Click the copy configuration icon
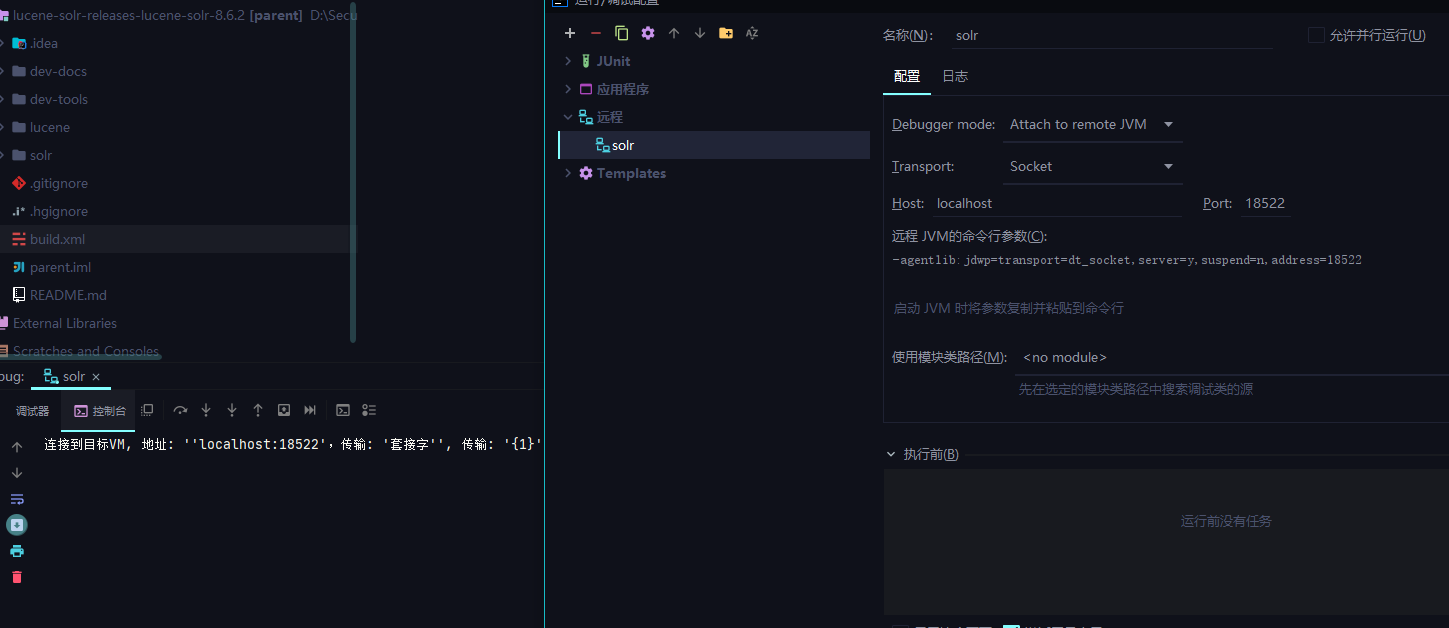Image resolution: width=1449 pixels, height=628 pixels. point(622,33)
